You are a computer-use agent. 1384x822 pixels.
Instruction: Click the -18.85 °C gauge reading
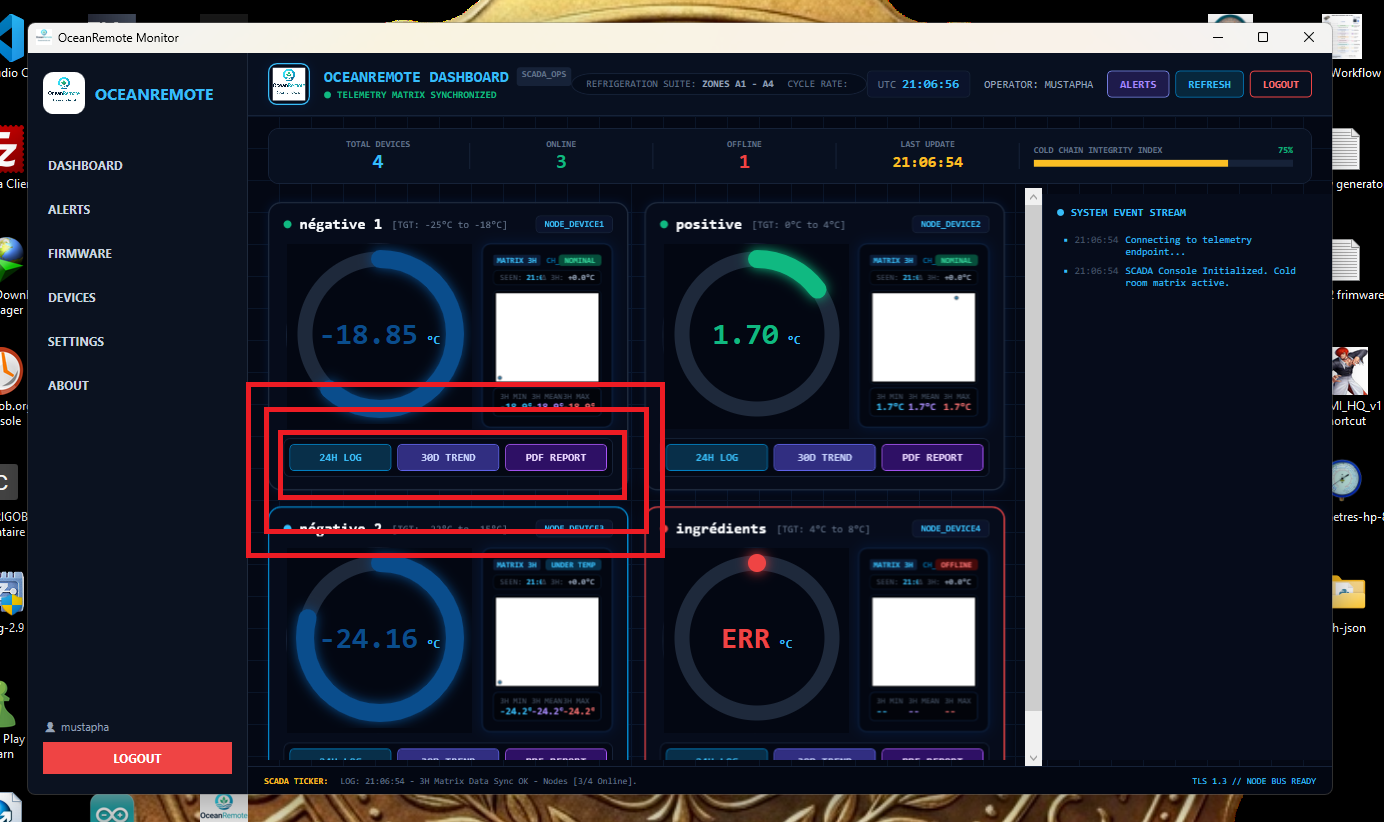click(x=380, y=335)
